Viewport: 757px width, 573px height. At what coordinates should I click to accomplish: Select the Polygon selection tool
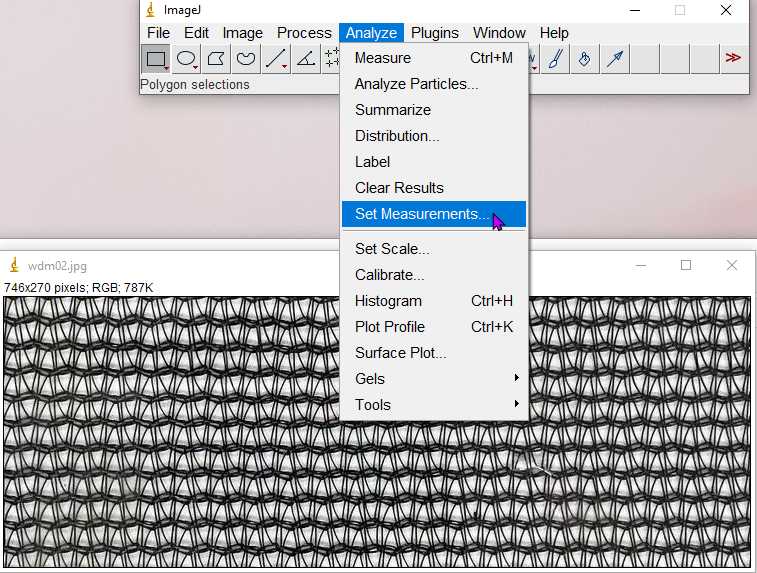[216, 59]
